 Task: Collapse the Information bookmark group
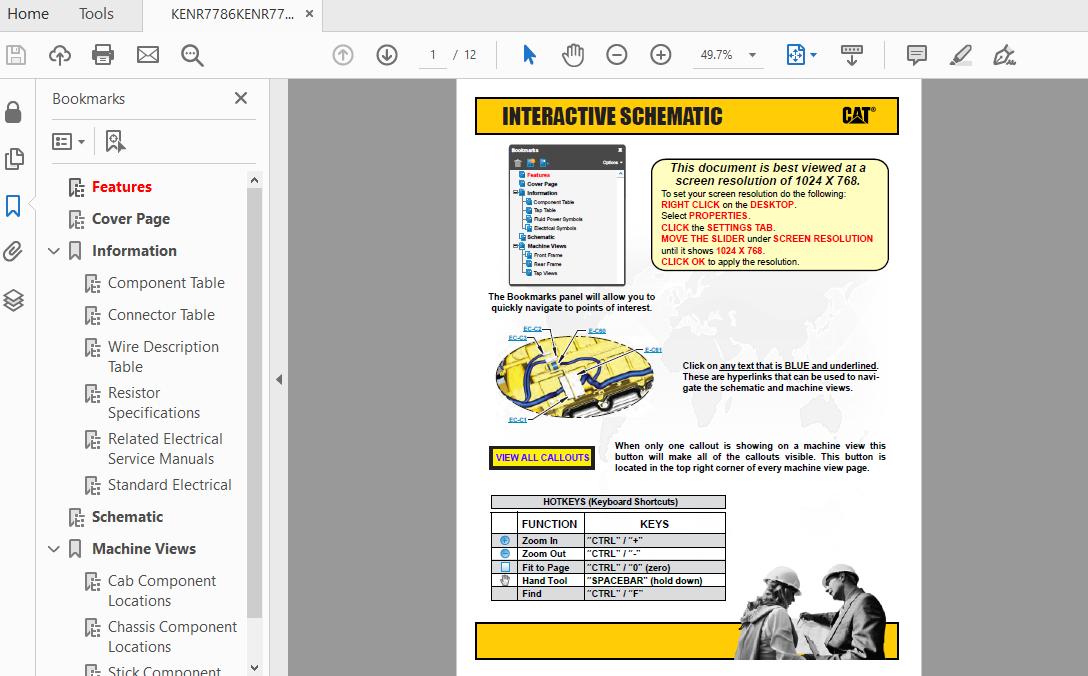(54, 251)
